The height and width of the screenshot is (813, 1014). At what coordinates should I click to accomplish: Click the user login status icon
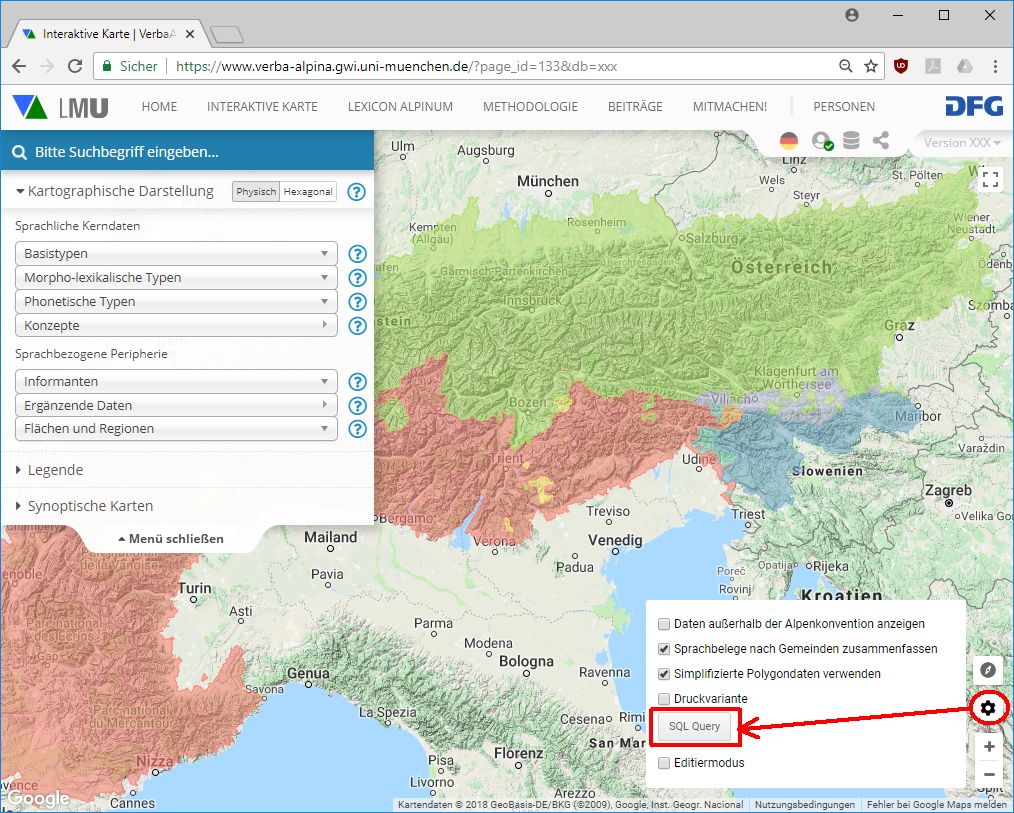tap(822, 141)
